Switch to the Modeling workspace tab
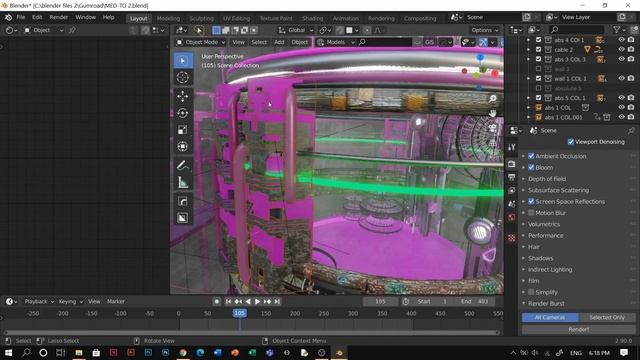 click(168, 18)
